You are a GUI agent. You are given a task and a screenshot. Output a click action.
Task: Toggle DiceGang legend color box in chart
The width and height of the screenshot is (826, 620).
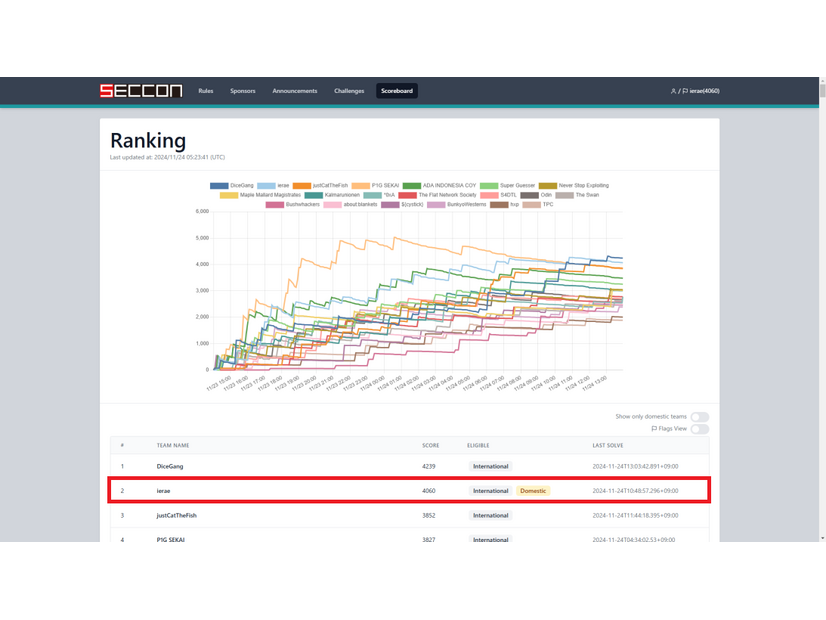(218, 185)
